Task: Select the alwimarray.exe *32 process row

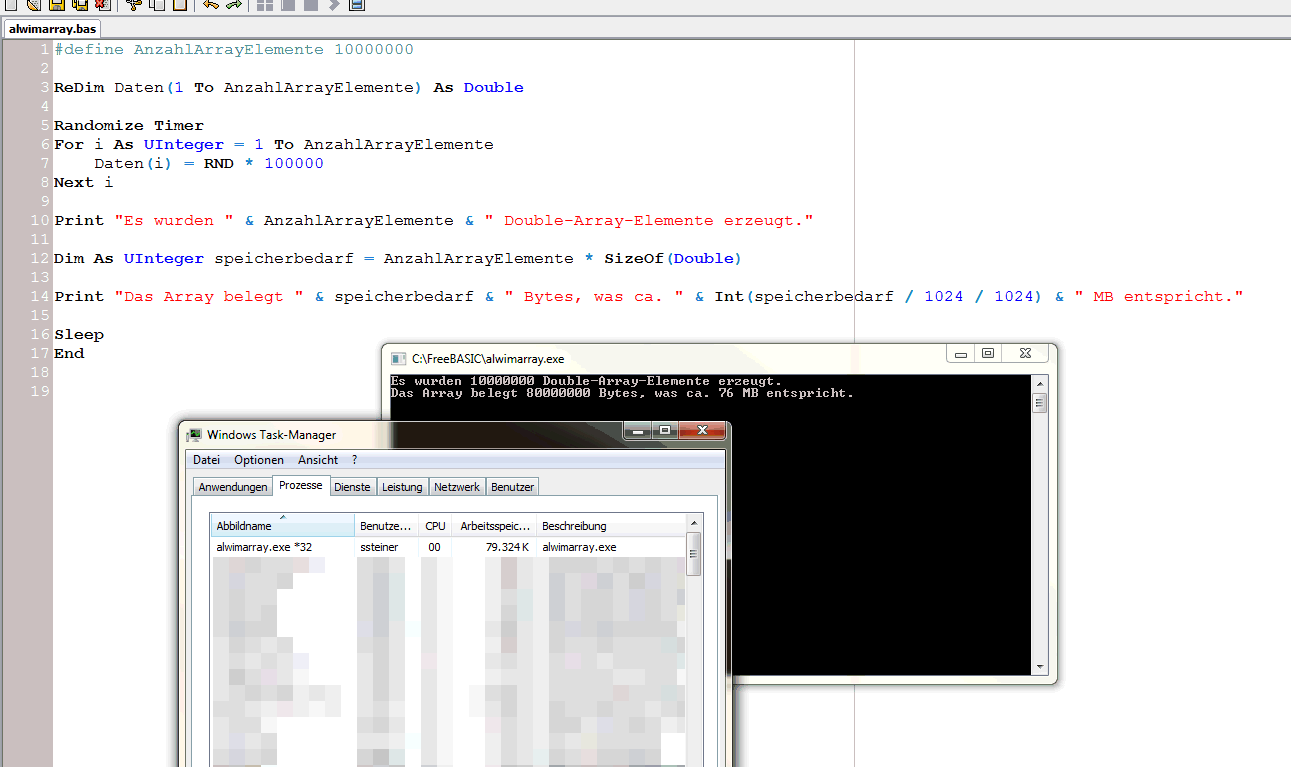Action: click(x=448, y=547)
